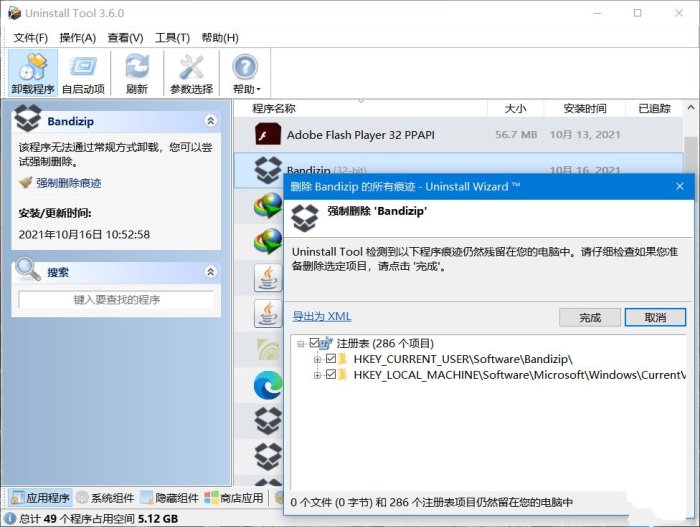Expand the HKEY_CURRENT_USER tree node
Viewport: 700px width, 527px height.
[317, 359]
